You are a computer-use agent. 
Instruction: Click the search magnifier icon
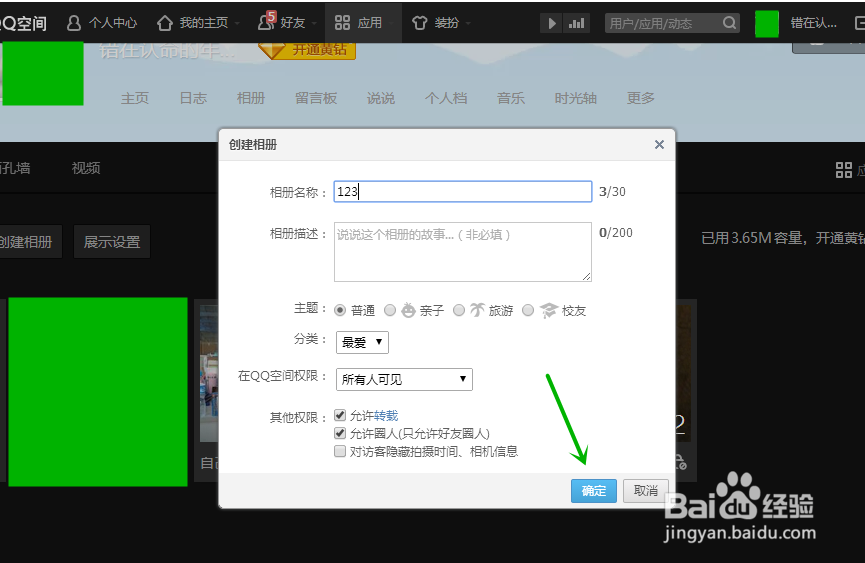tap(729, 23)
